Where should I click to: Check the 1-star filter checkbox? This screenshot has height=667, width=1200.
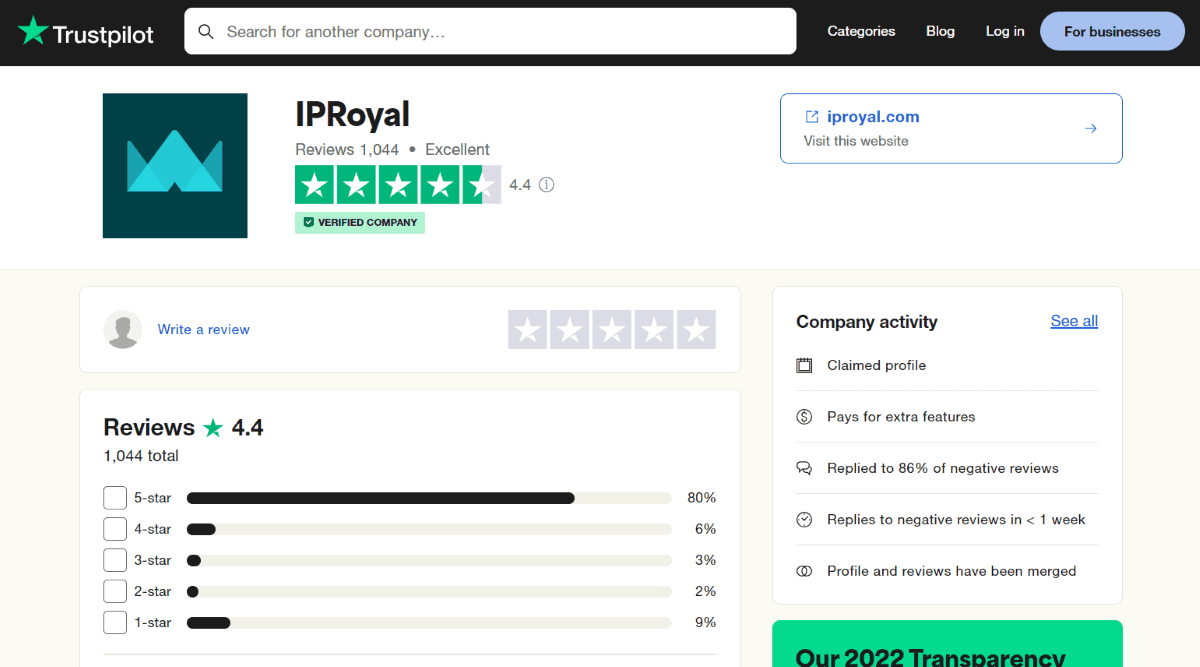tap(115, 622)
